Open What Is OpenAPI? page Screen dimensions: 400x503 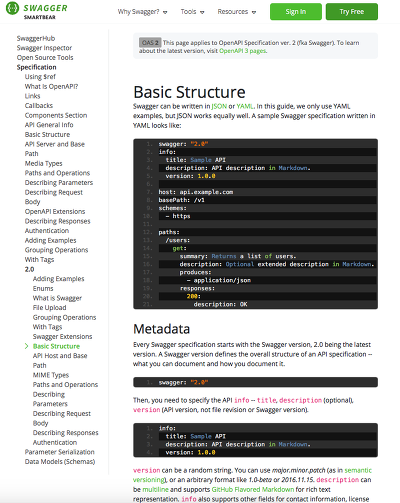[51, 86]
